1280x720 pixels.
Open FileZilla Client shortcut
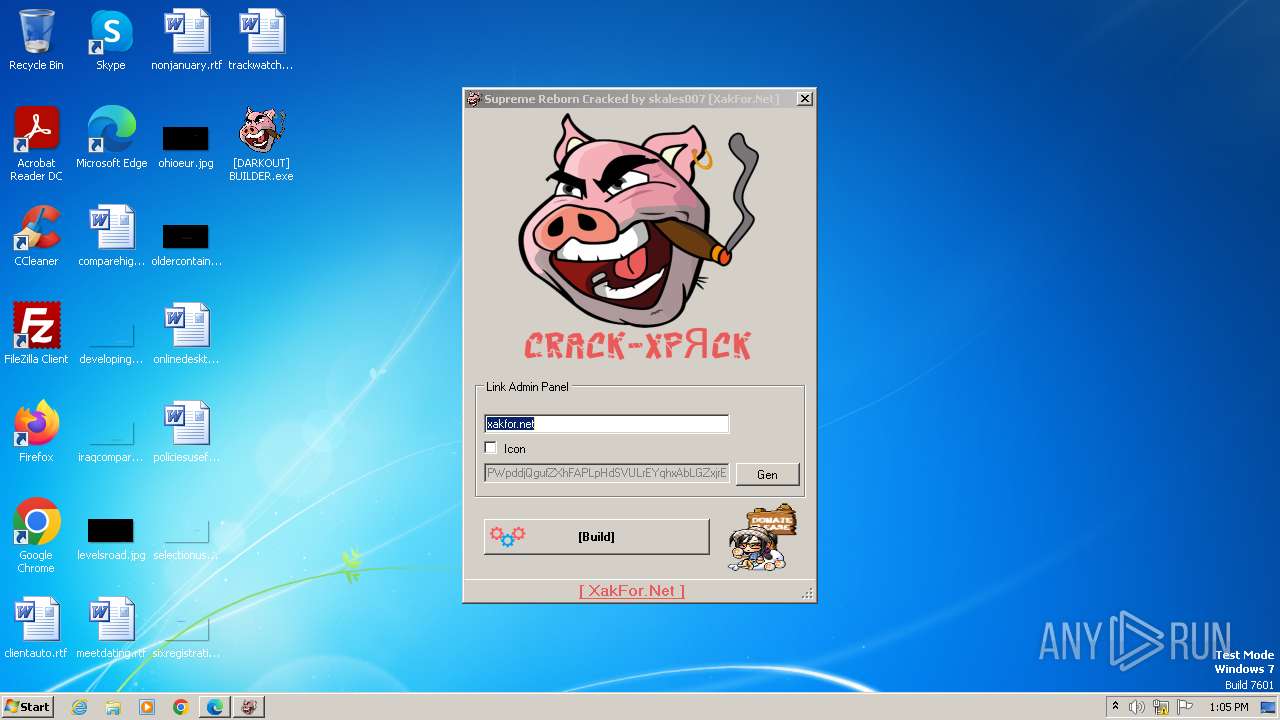click(x=36, y=334)
